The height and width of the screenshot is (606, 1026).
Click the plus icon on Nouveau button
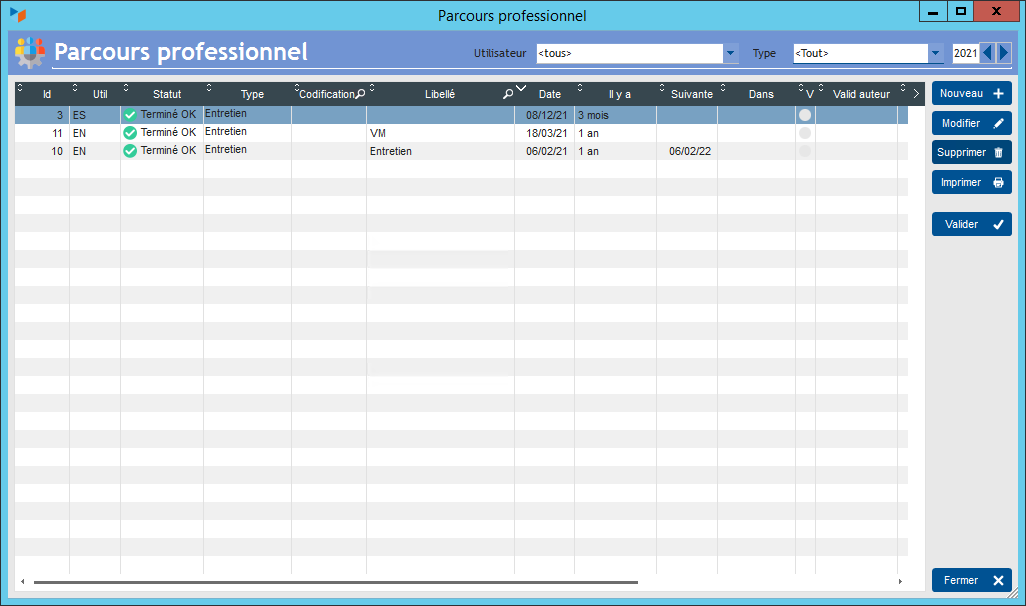click(x=998, y=94)
